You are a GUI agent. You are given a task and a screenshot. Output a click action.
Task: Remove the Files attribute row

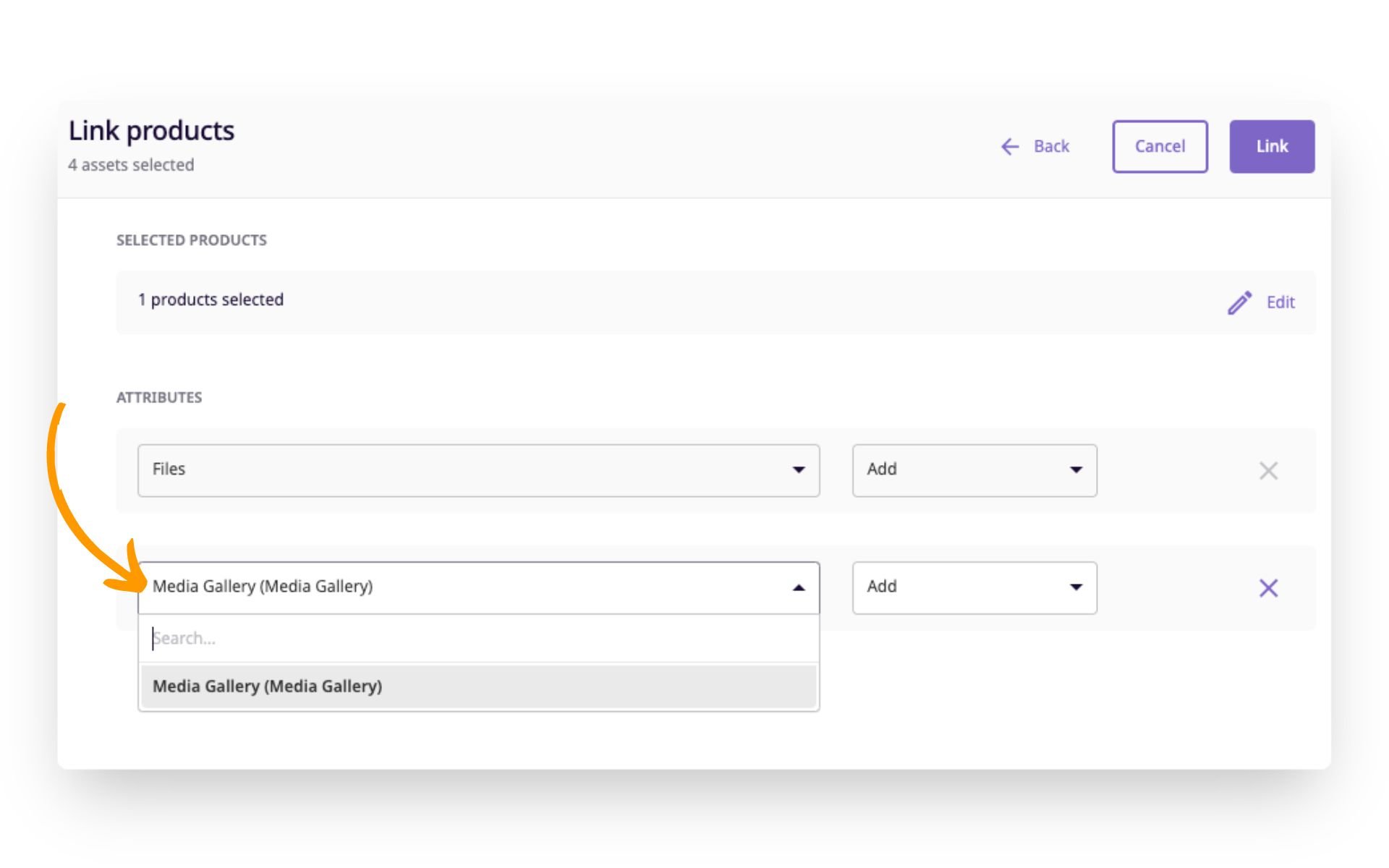point(1268,470)
